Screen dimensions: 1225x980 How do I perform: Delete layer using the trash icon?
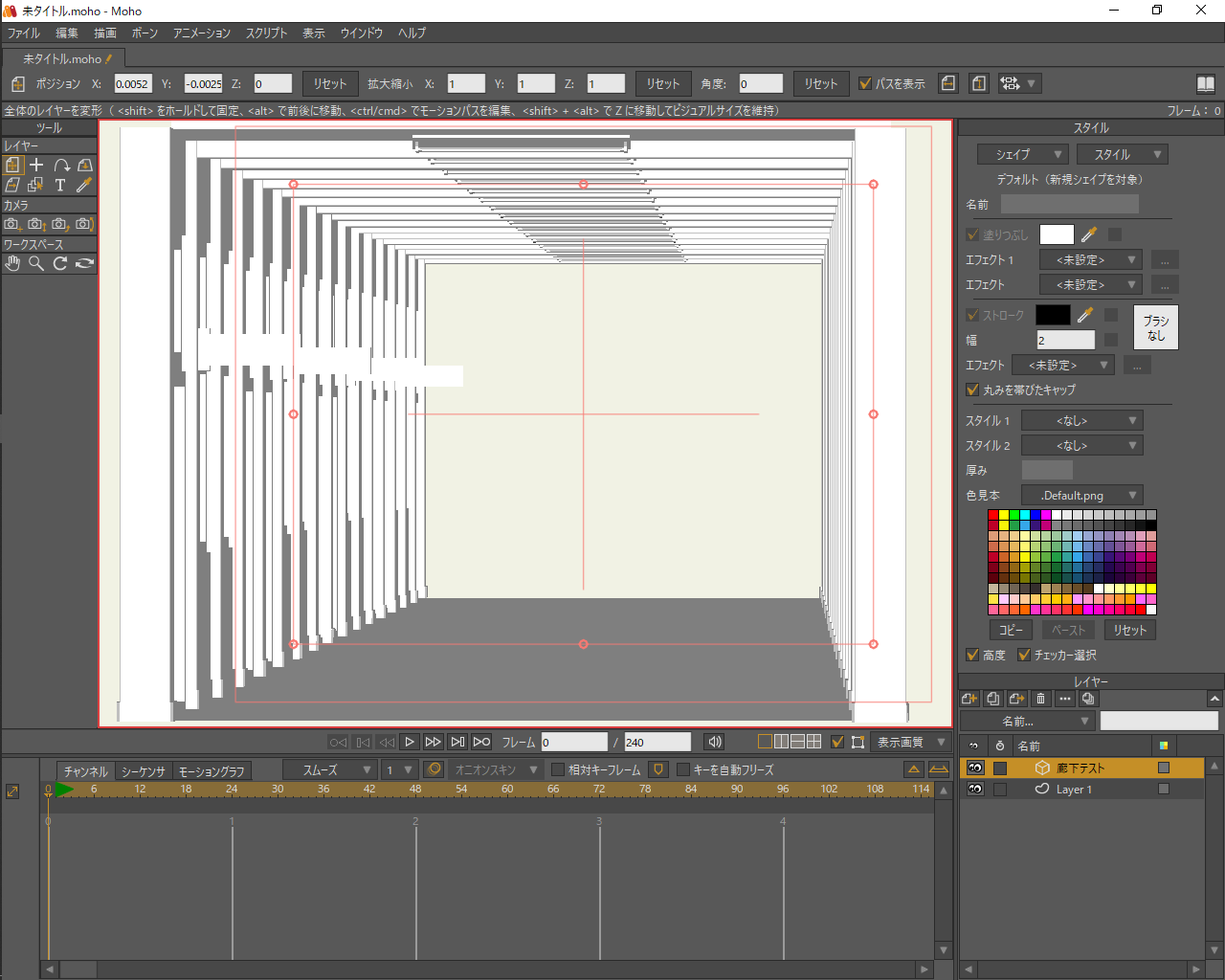click(1041, 699)
